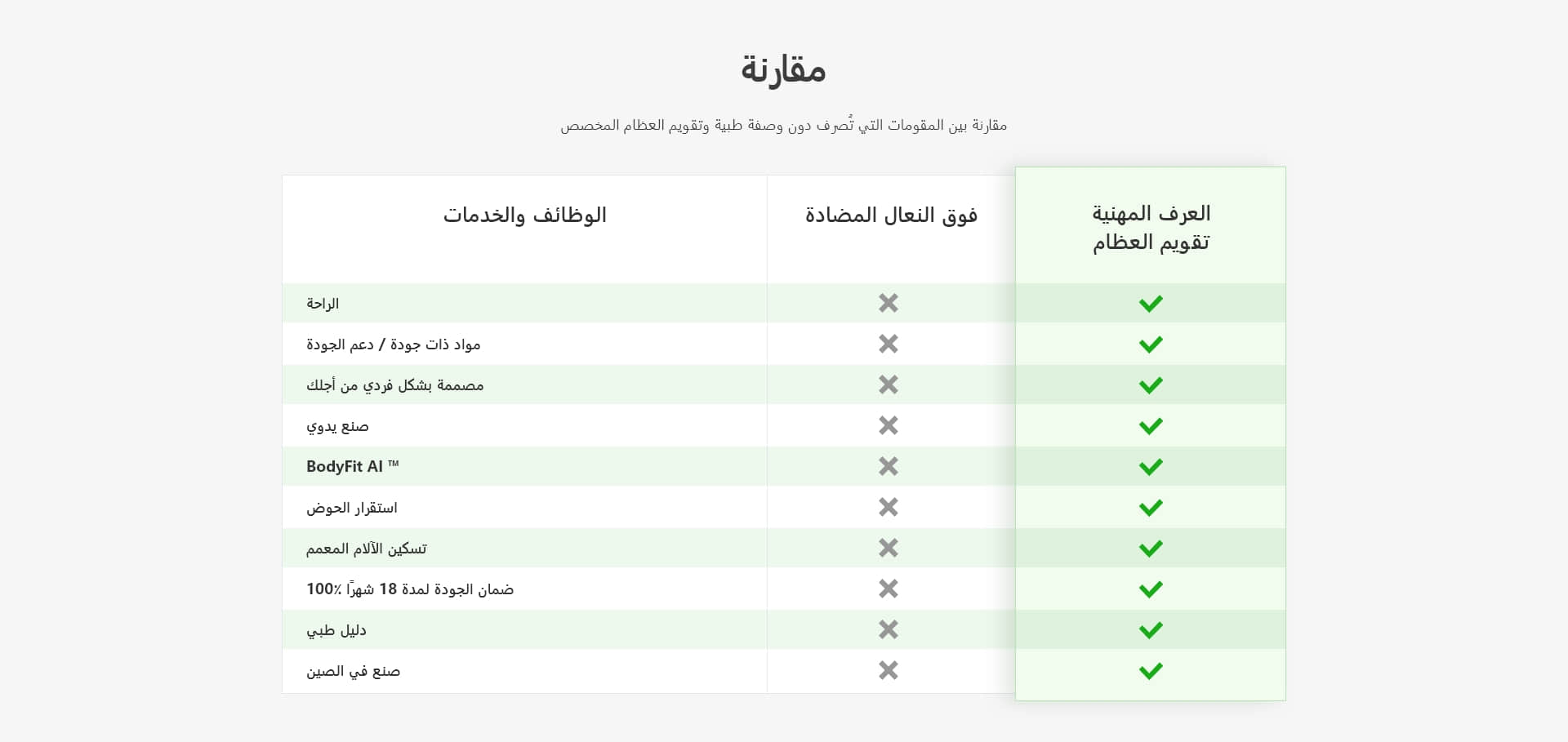Viewport: 1568px width, 742px height.
Task: Click the green checkmark for صنع في الصين
Action: (1150, 671)
